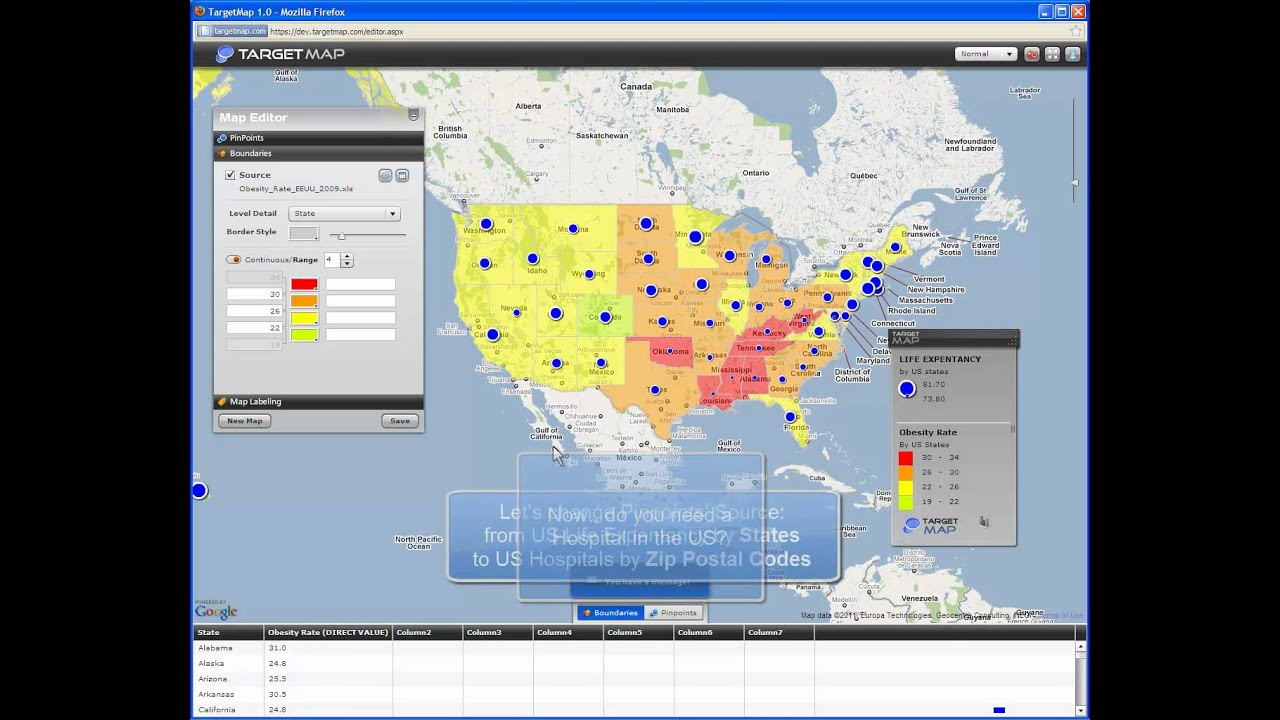Click the New Map button
The image size is (1280, 720).
(244, 421)
